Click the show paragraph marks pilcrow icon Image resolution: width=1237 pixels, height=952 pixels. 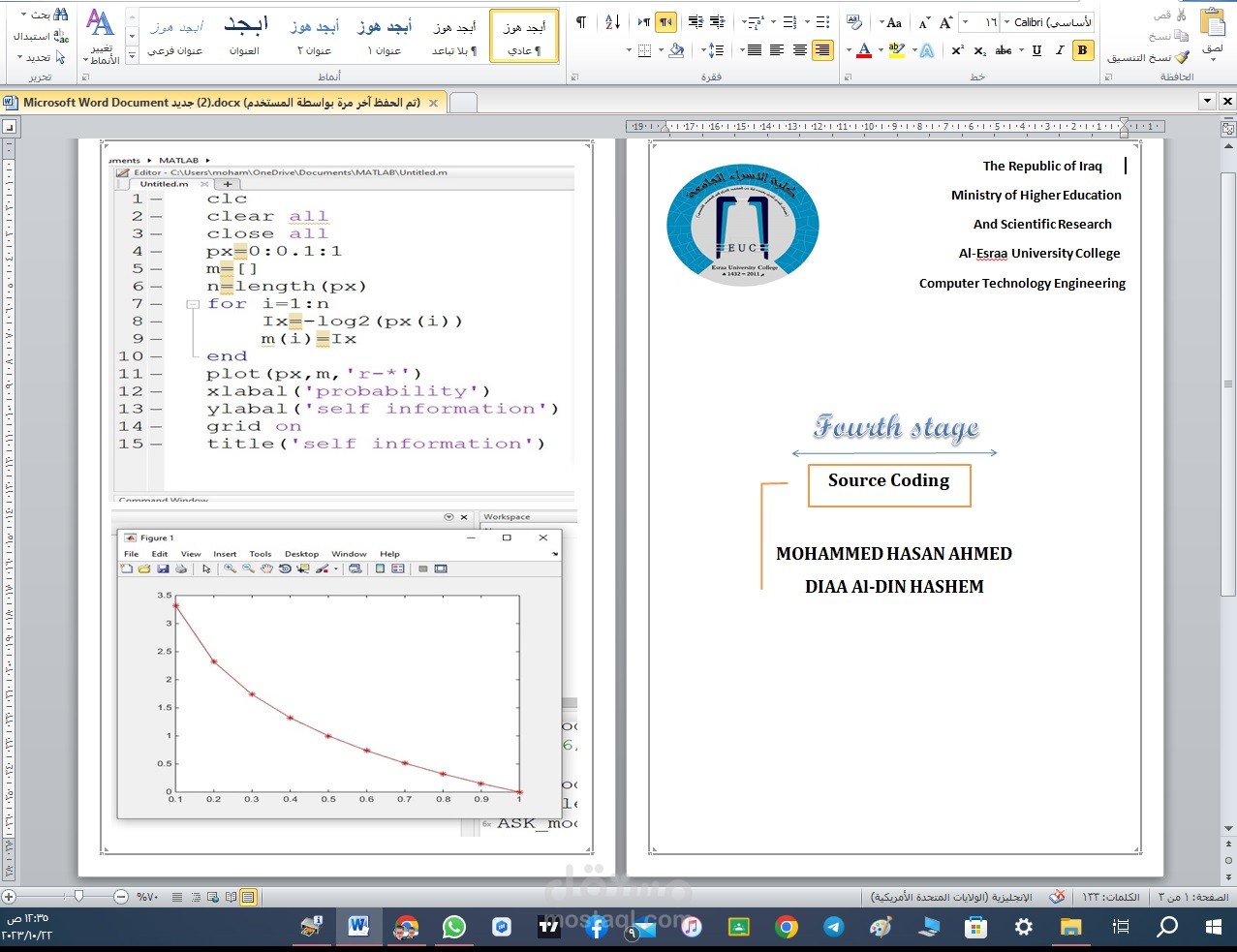click(x=580, y=22)
